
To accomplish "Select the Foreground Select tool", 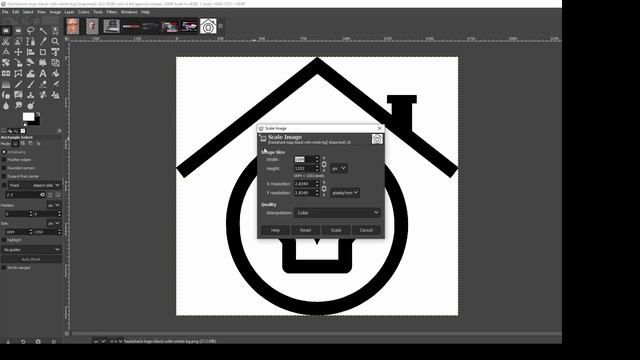I will (18, 42).
